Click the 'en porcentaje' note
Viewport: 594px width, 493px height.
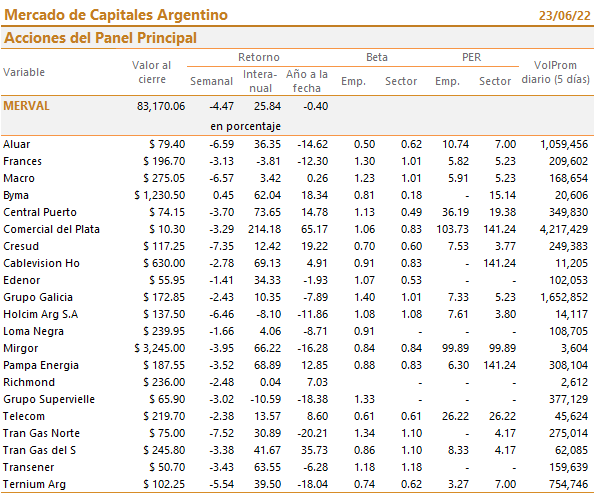tap(245, 126)
